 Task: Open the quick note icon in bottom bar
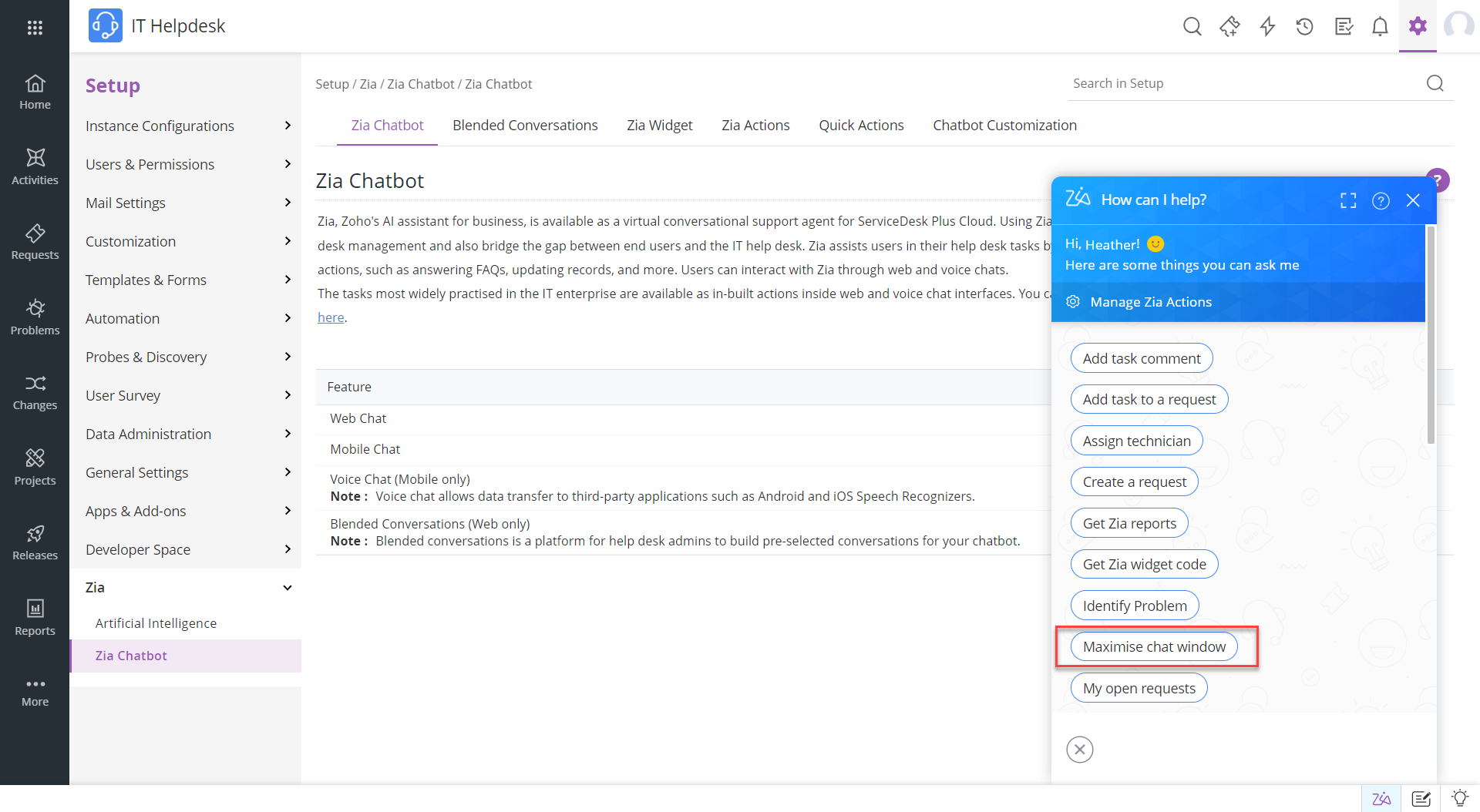coord(1421,798)
